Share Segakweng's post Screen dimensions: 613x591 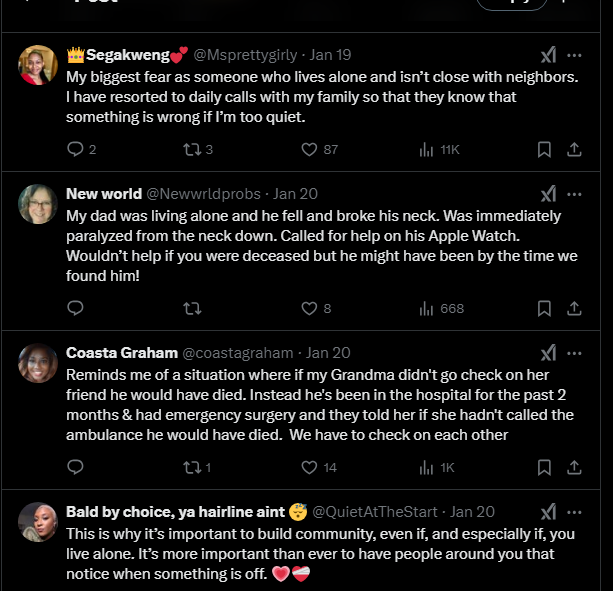574,149
